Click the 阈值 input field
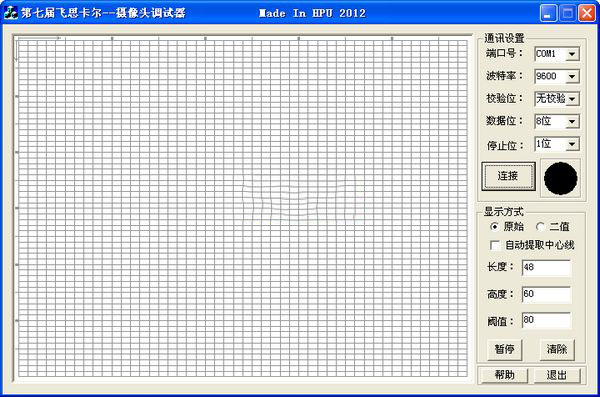Screen dimensions: 600x397 point(546,320)
